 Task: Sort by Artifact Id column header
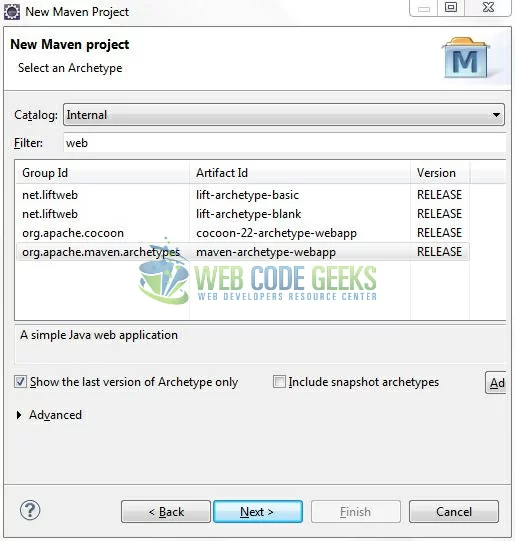point(300,173)
